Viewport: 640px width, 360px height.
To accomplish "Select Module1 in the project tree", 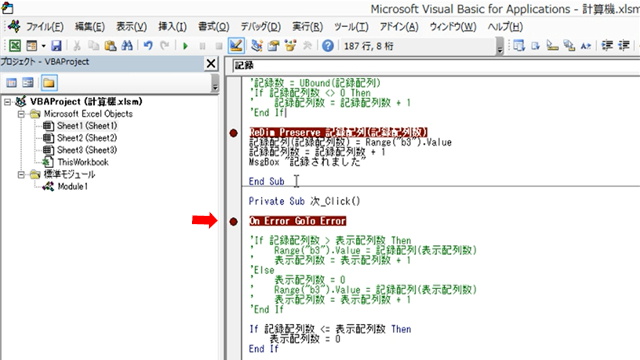I will click(x=73, y=187).
